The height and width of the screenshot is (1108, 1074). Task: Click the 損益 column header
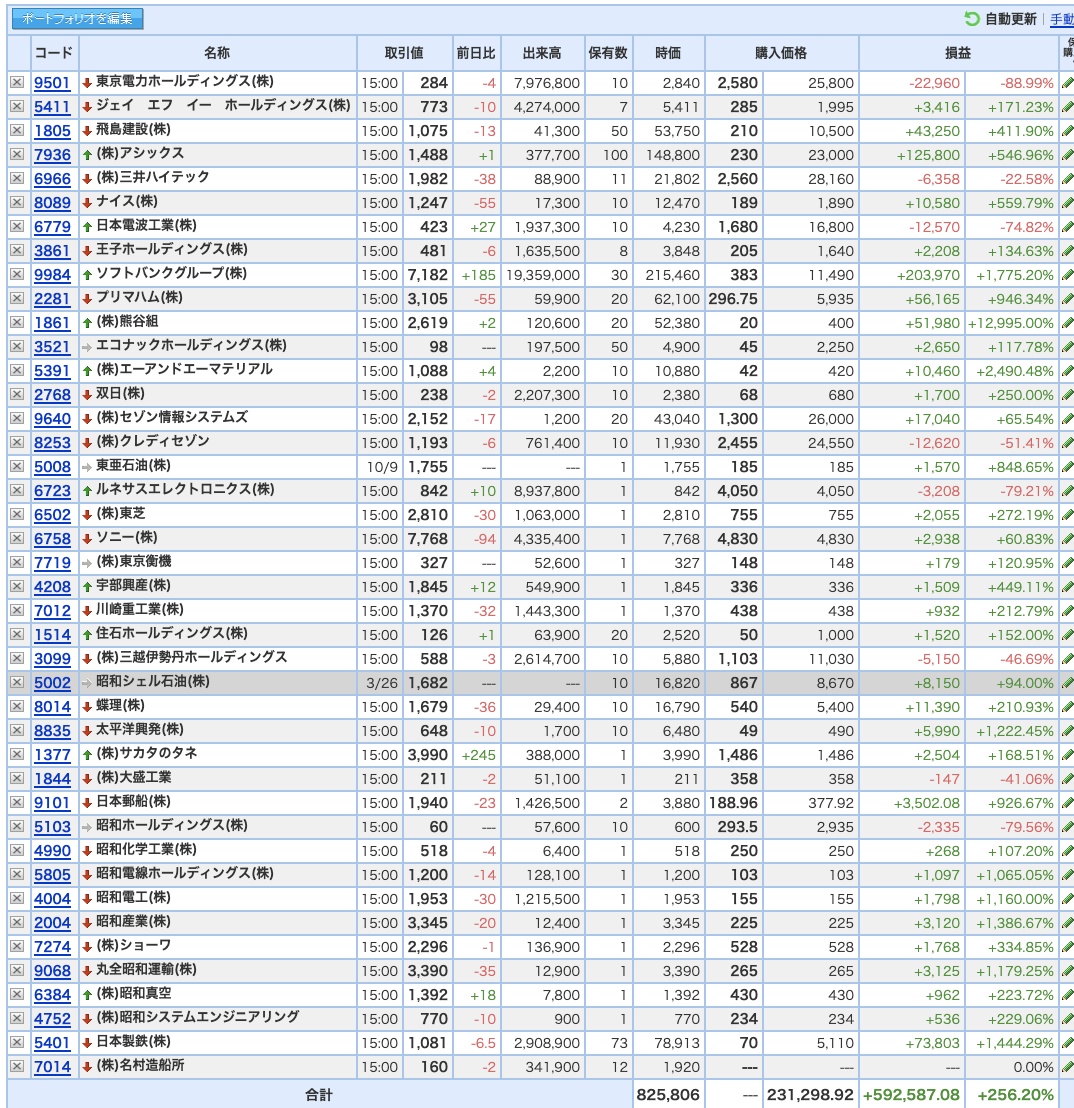pyautogui.click(x=959, y=52)
